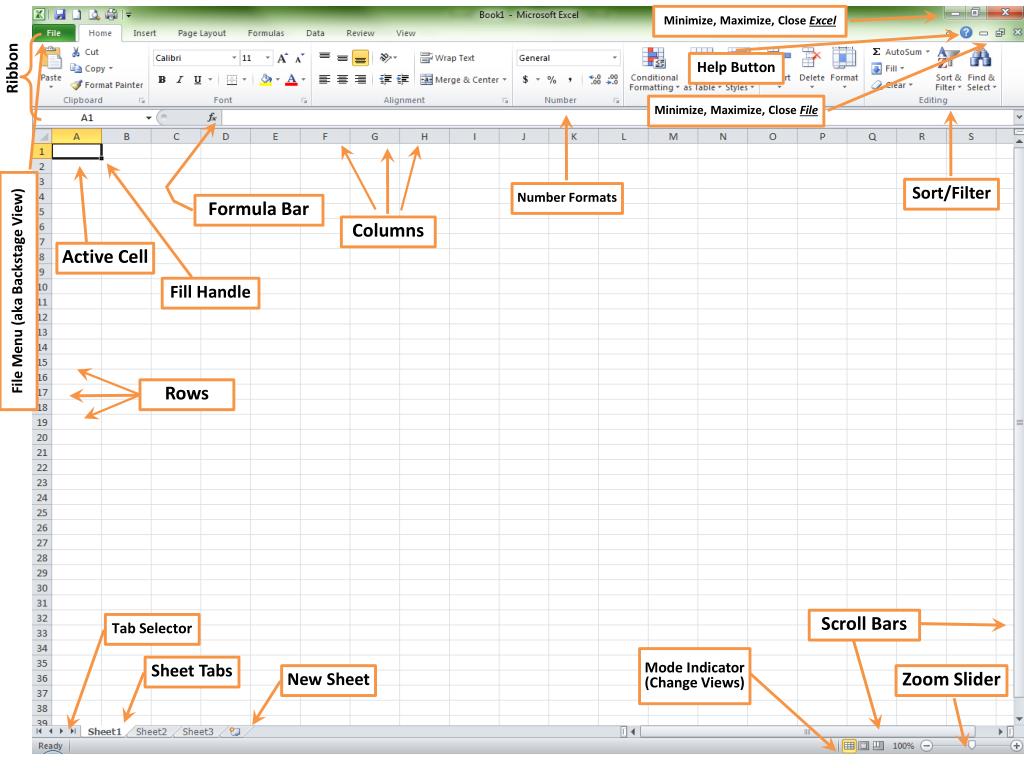
Task: Click the Format cells icon
Action: (x=844, y=58)
